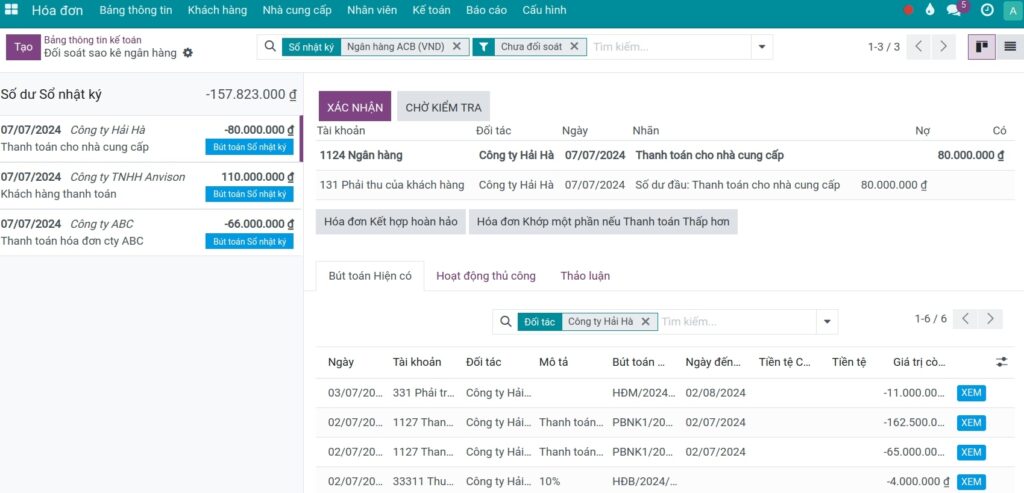Switch to Thảo luận tab
This screenshot has height=493, width=1024.
[x=585, y=276]
